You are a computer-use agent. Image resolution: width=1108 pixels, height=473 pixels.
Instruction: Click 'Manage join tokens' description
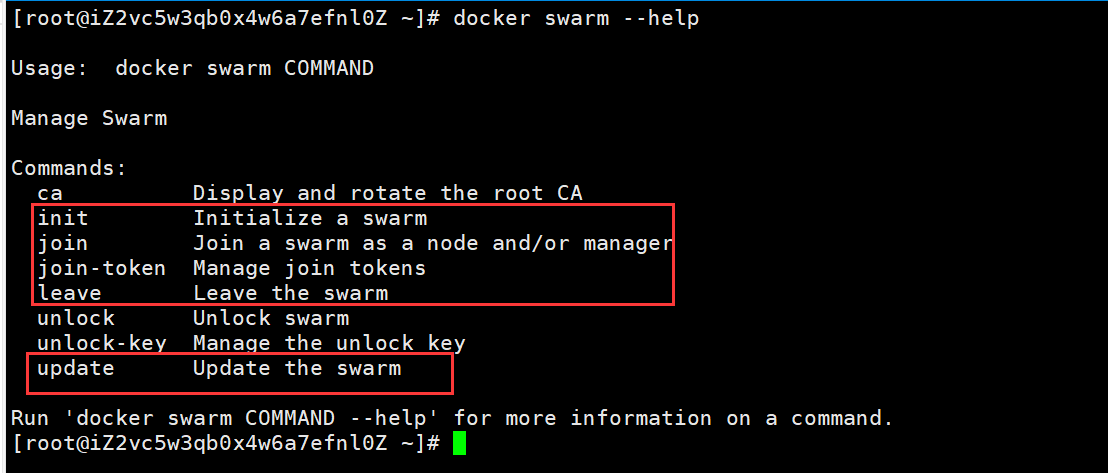point(310,268)
